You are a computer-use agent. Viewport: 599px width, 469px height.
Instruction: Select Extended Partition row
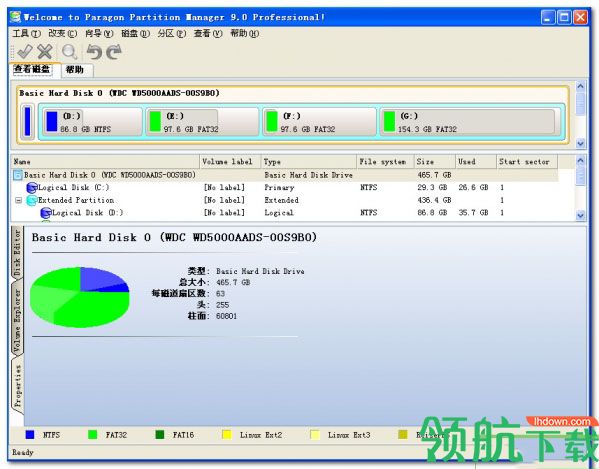(285, 200)
